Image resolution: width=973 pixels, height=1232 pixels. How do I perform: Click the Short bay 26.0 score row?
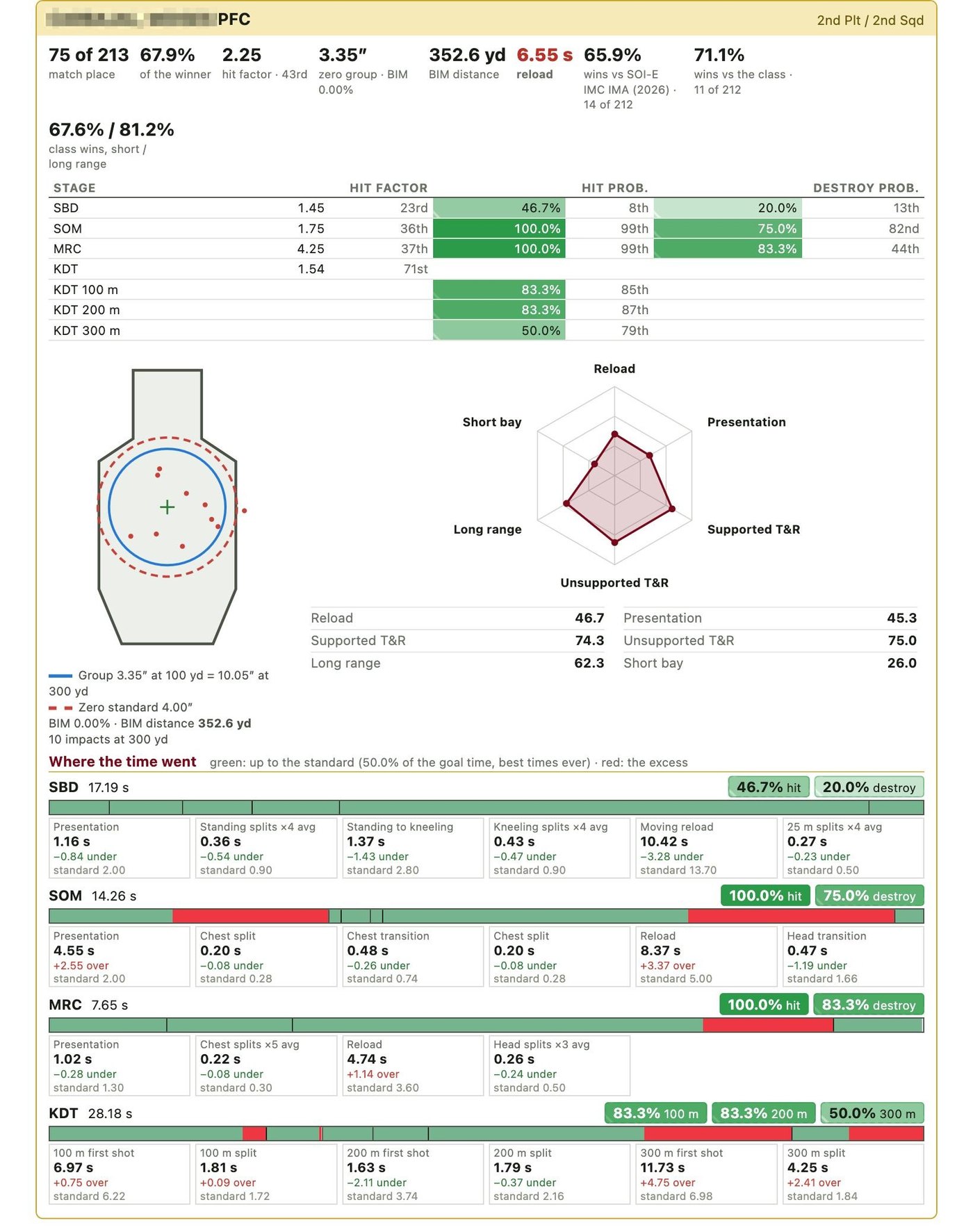pos(770,663)
